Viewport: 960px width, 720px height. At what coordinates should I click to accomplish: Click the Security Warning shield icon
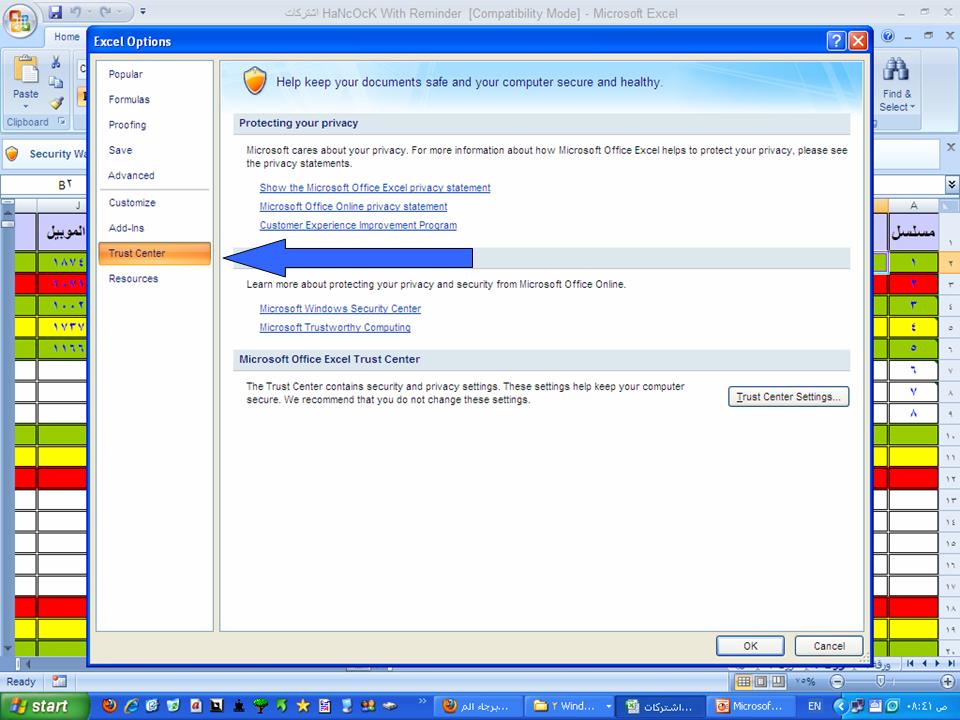(x=12, y=154)
